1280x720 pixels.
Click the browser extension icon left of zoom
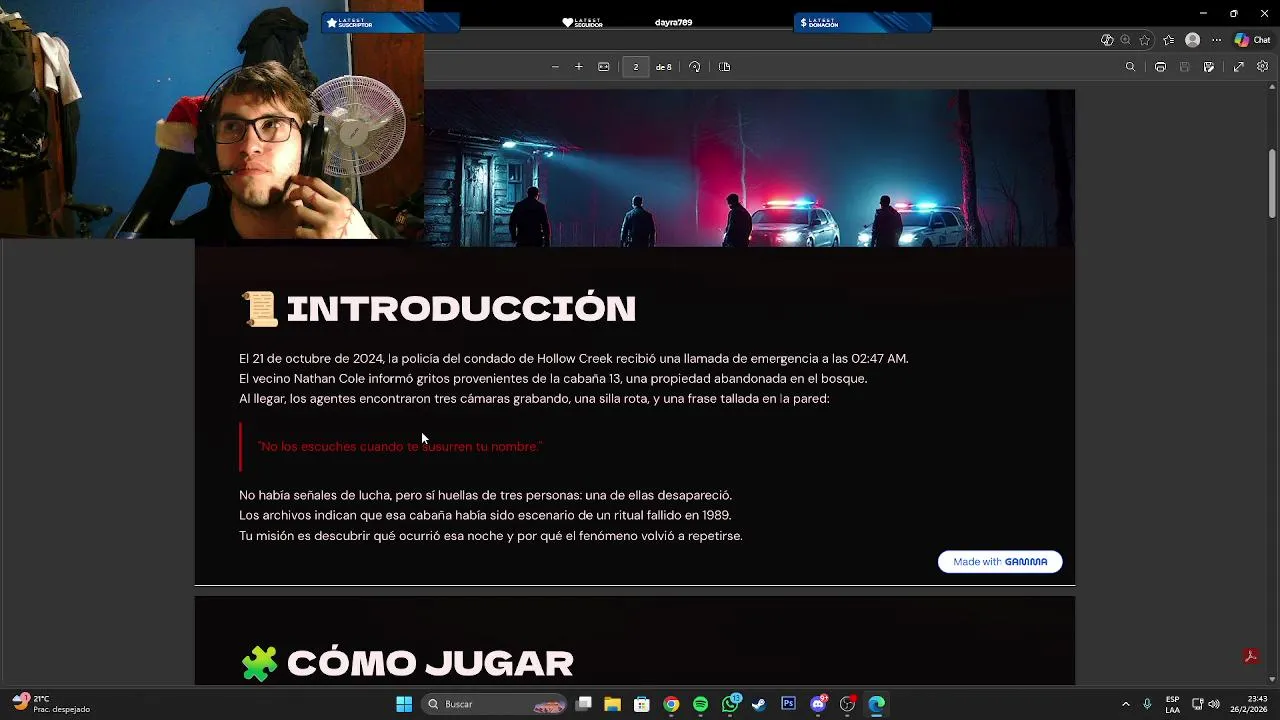tap(1107, 40)
